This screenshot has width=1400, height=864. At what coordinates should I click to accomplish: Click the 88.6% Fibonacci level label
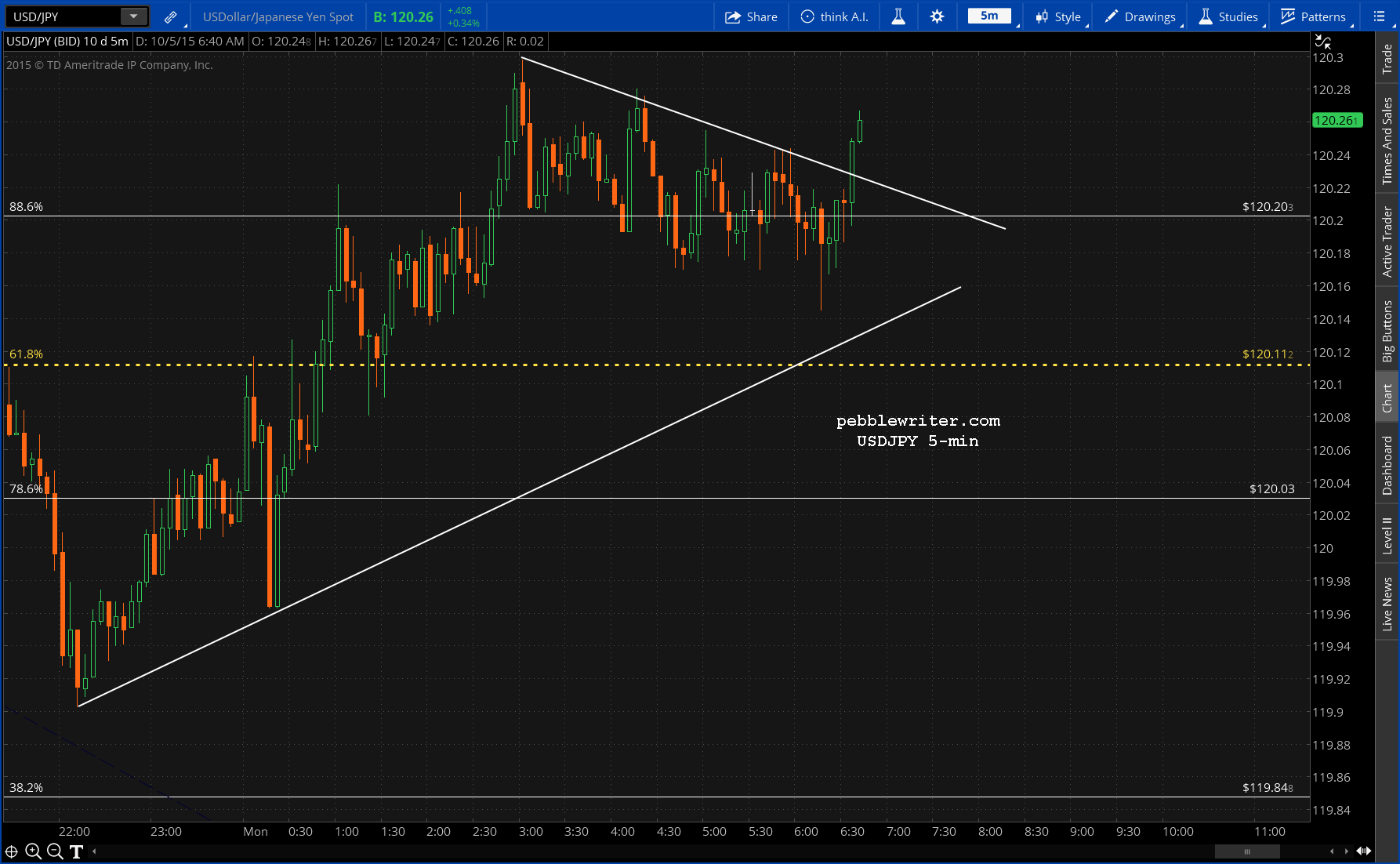point(26,207)
